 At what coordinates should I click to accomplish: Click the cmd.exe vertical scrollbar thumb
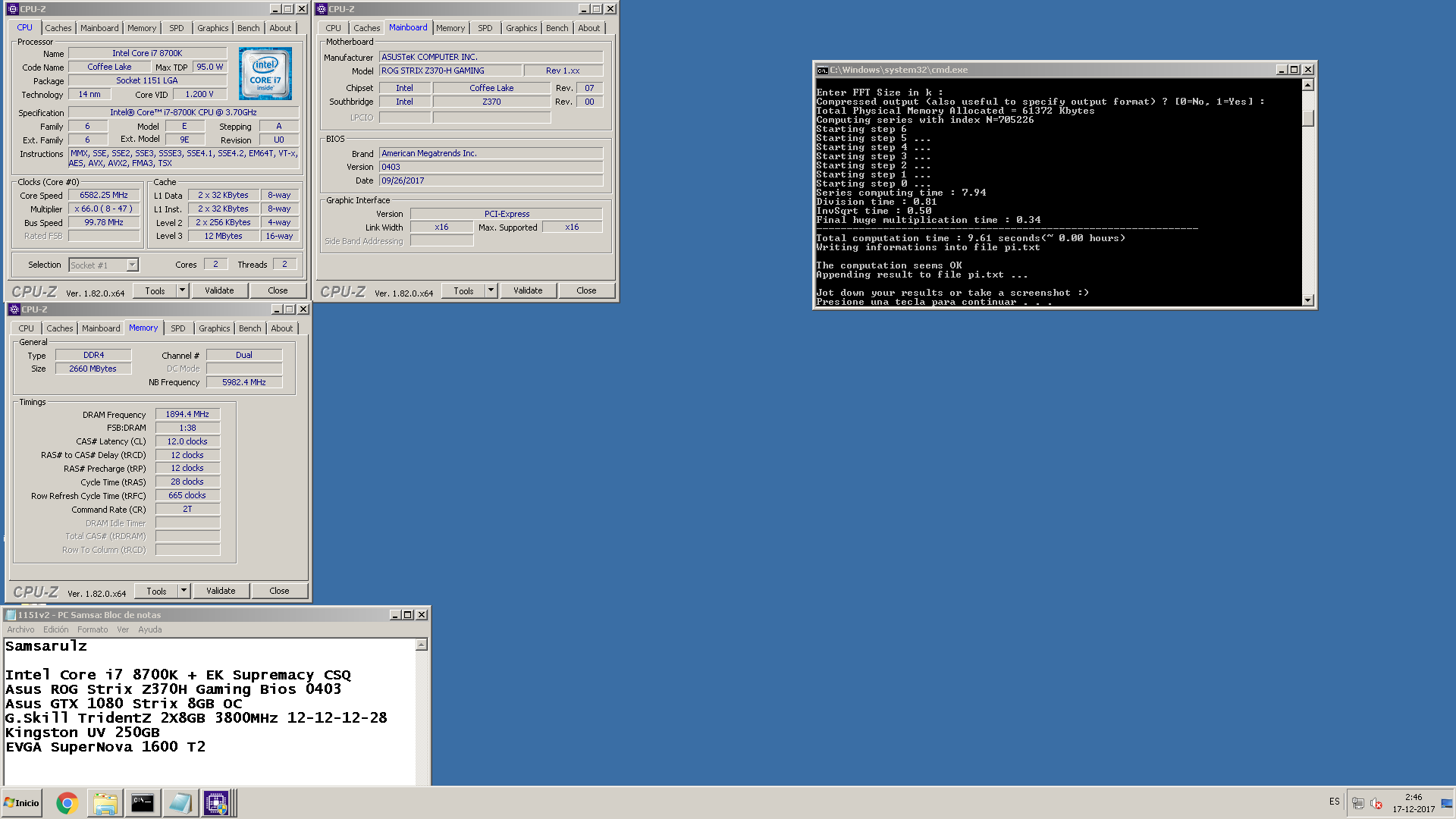pos(1308,118)
